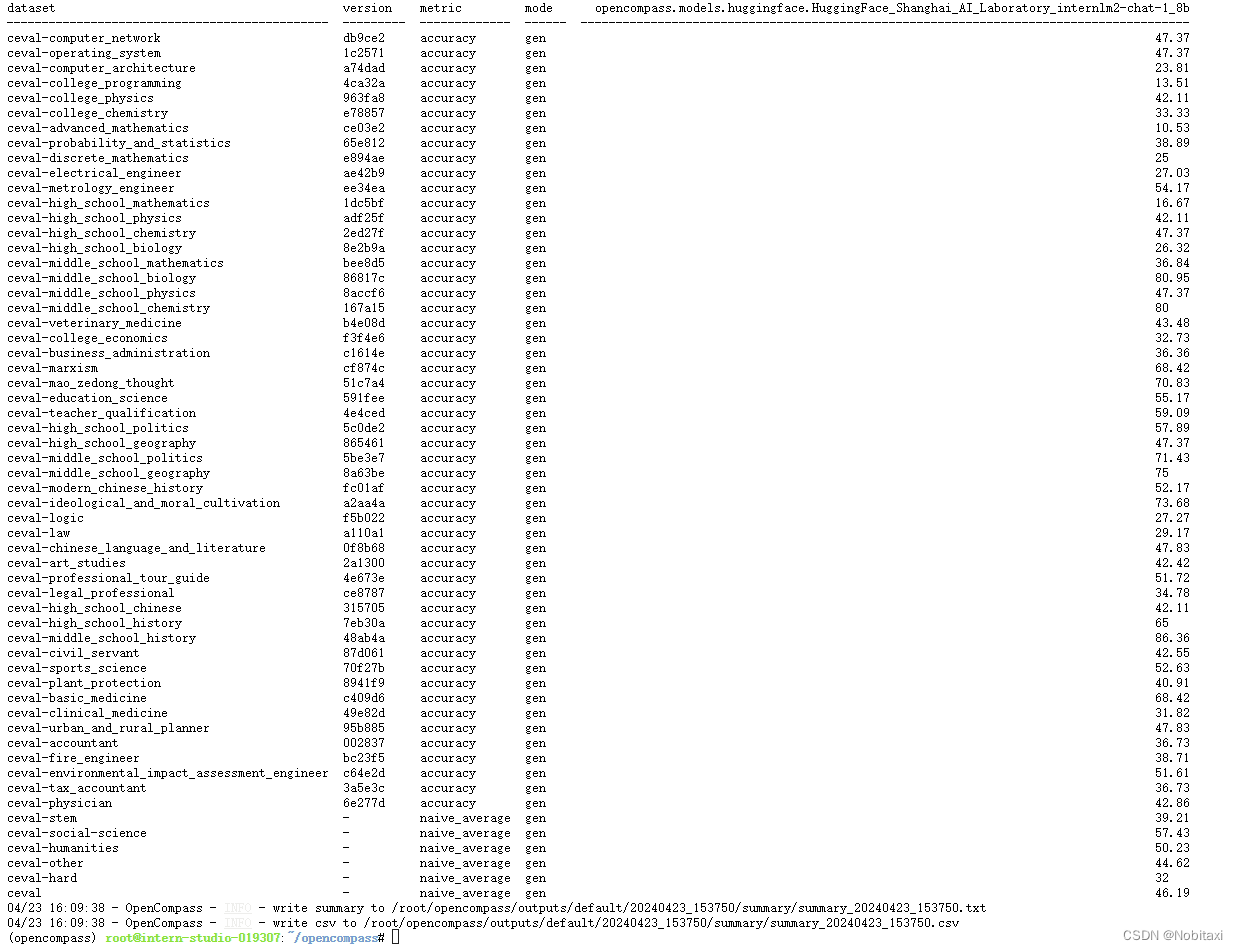Screen dimensions: 1238x950
Task: Select the ceval-high_school_chinese dataset name
Action: pos(94,608)
